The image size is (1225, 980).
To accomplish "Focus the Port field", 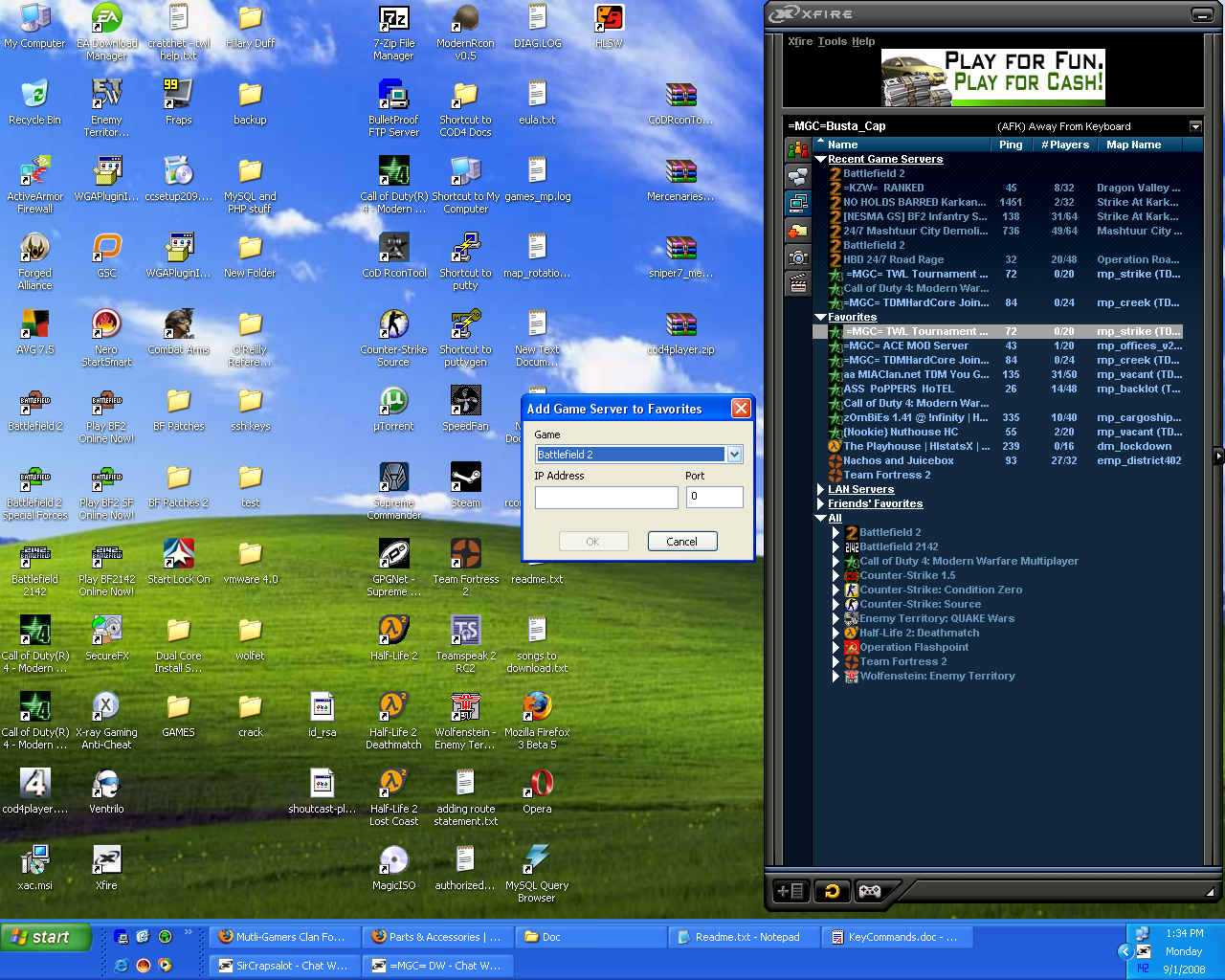I will [715, 497].
